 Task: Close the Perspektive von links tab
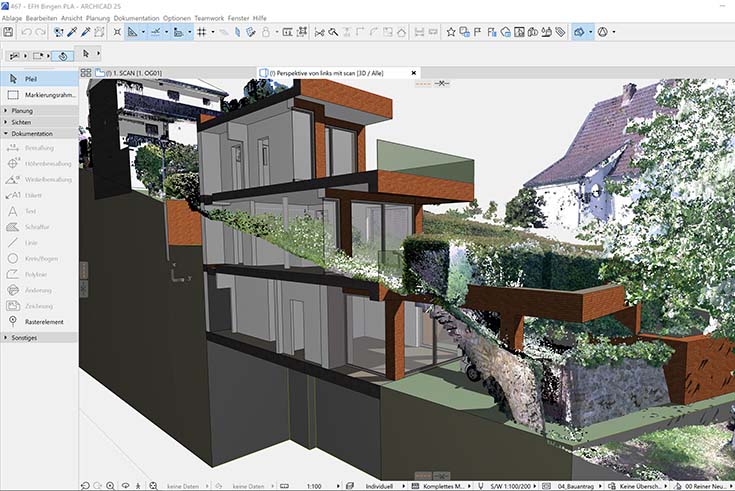414,73
